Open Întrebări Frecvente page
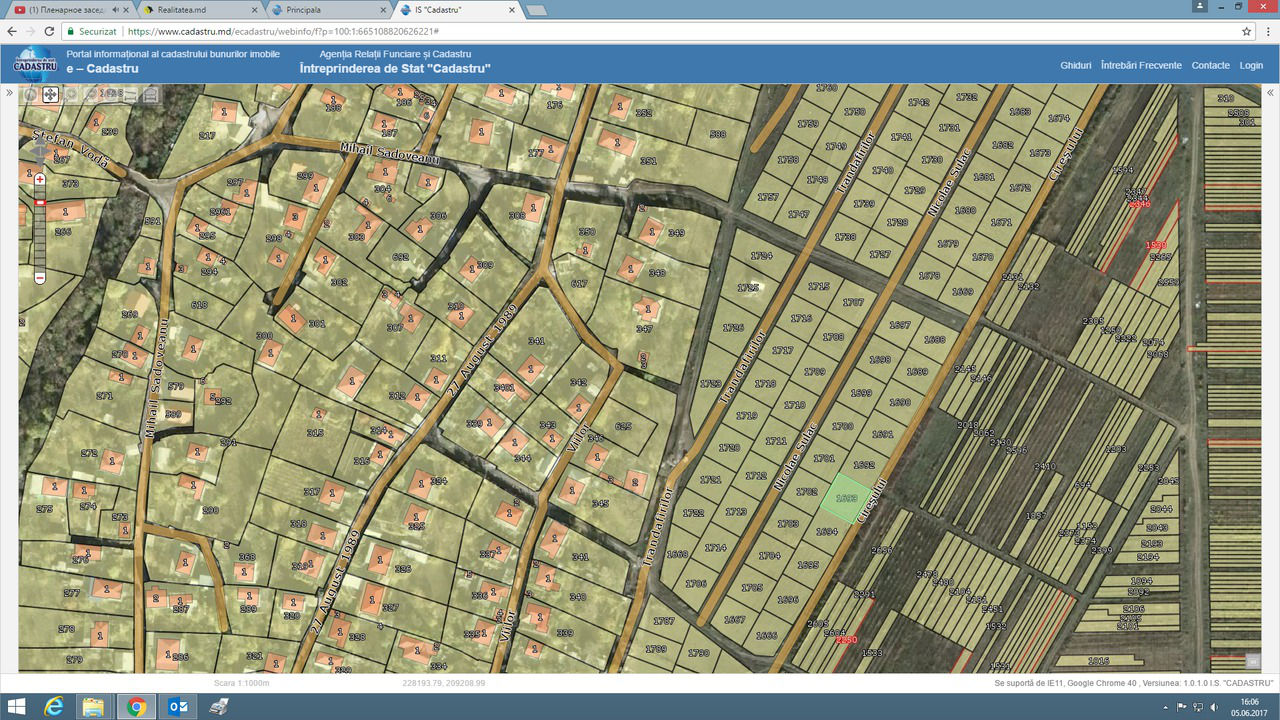The height and width of the screenshot is (720, 1280). [x=1141, y=65]
